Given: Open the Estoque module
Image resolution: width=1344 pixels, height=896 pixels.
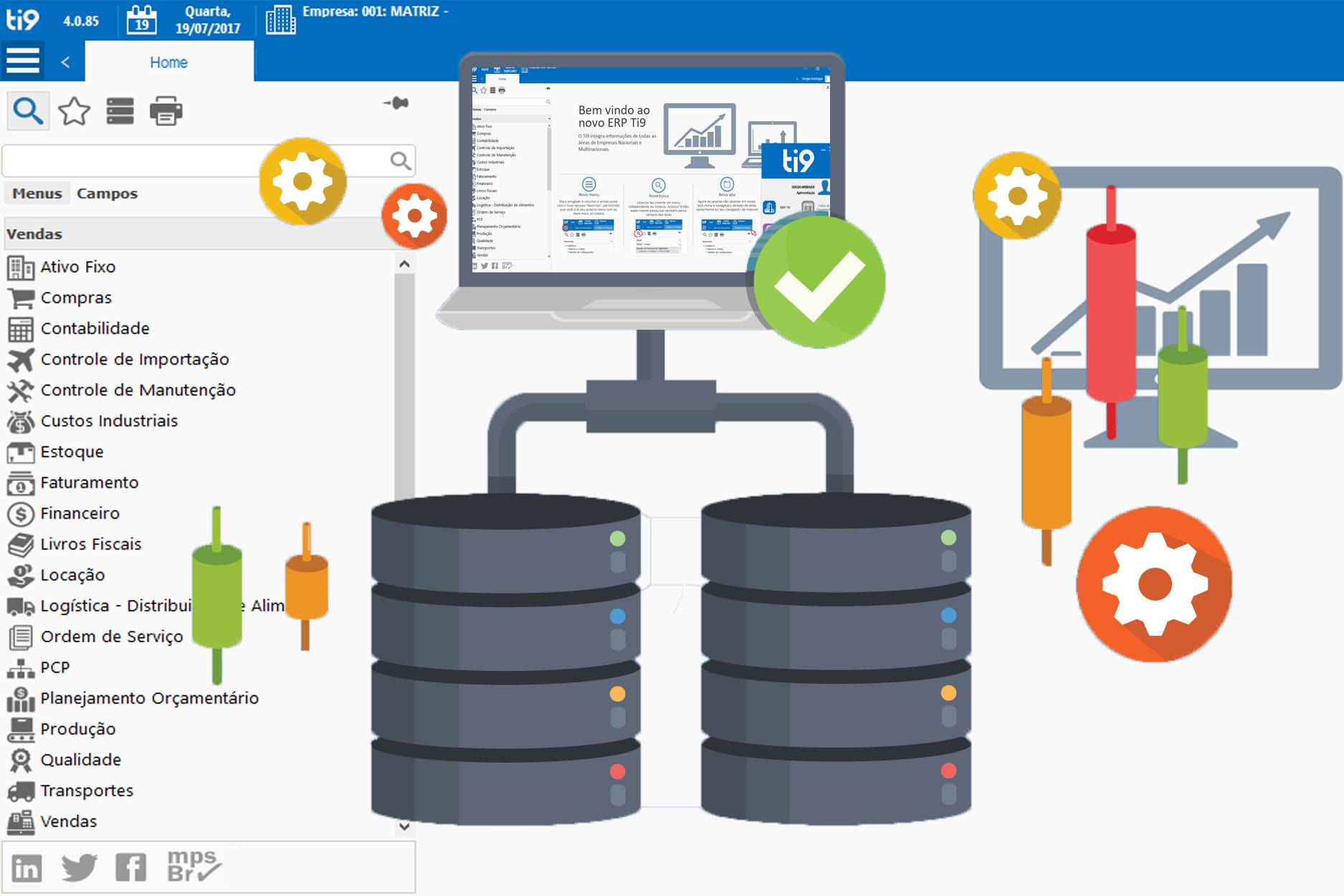Looking at the screenshot, I should click(x=72, y=452).
